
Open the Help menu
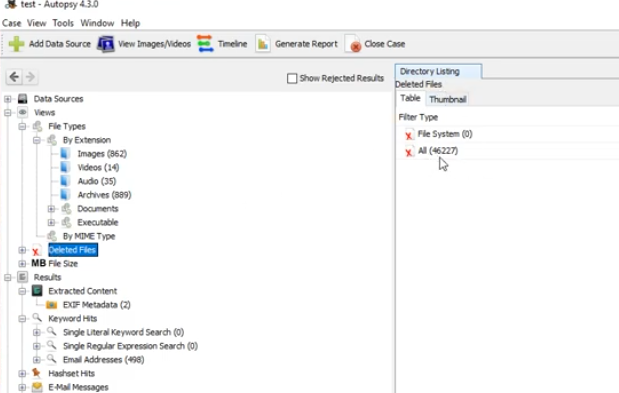click(130, 23)
